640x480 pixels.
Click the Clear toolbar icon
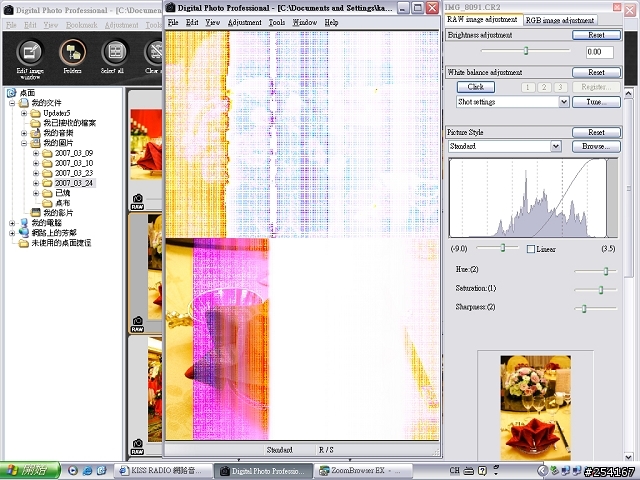click(x=154, y=52)
